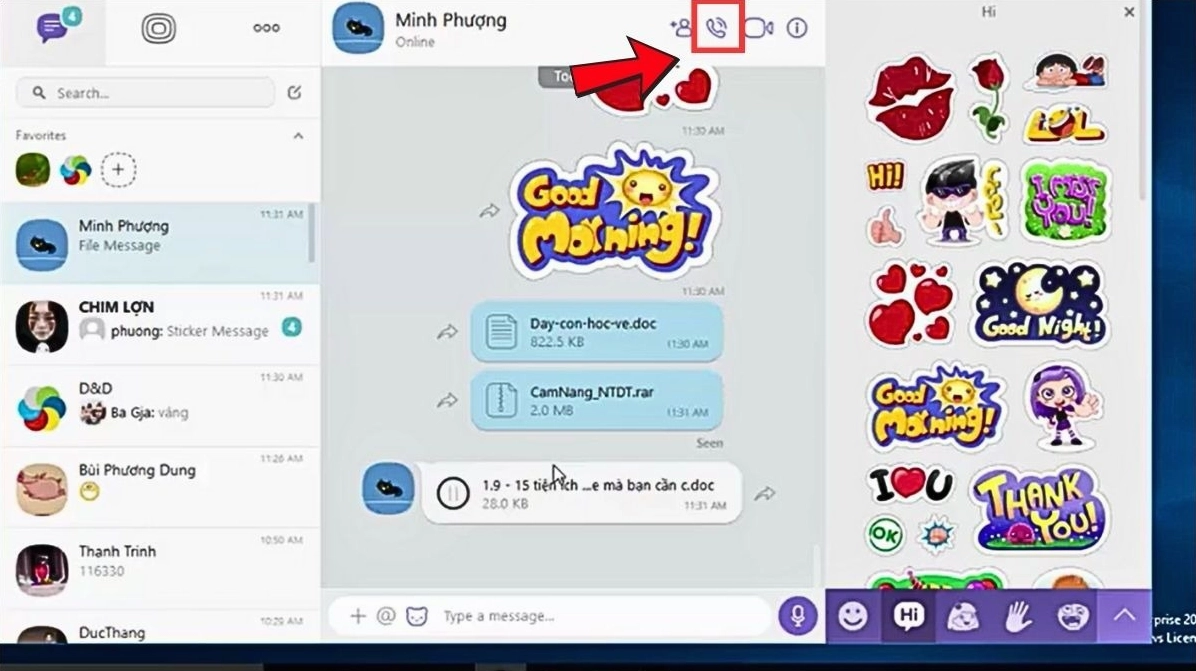This screenshot has width=1196, height=671.
Task: Open the chat info panel
Action: coord(796,29)
